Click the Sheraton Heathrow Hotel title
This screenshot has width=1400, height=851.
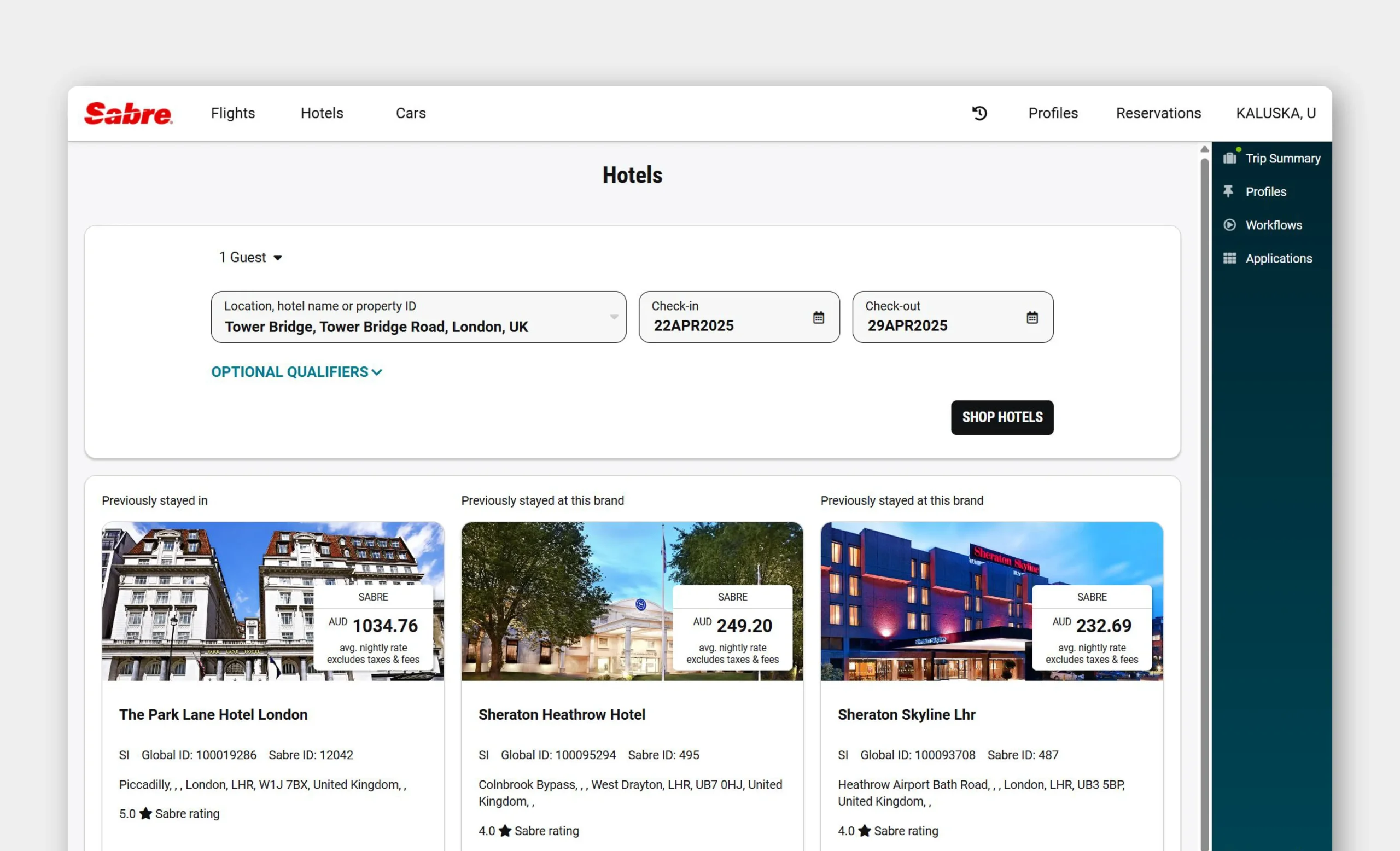point(561,715)
